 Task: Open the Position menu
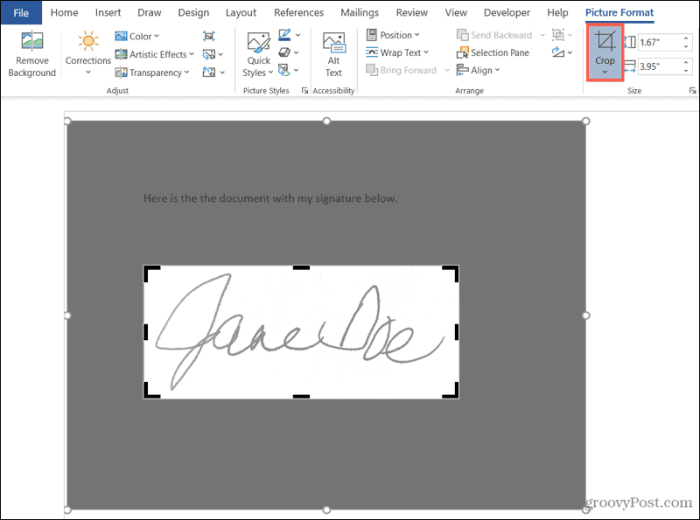tap(393, 35)
